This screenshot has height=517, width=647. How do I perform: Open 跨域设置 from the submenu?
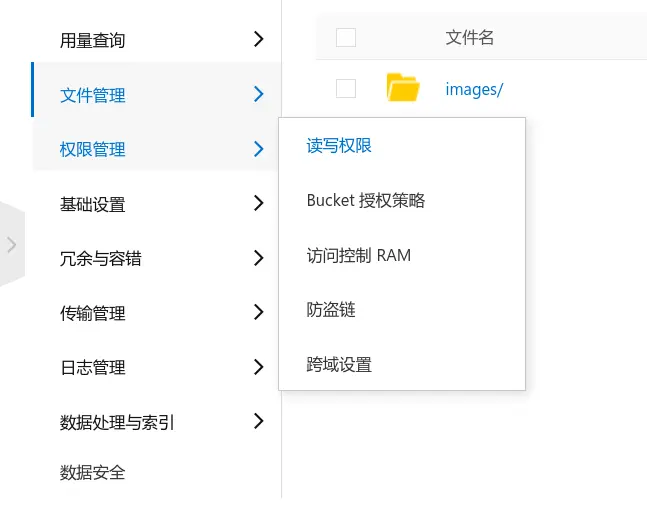coord(339,365)
